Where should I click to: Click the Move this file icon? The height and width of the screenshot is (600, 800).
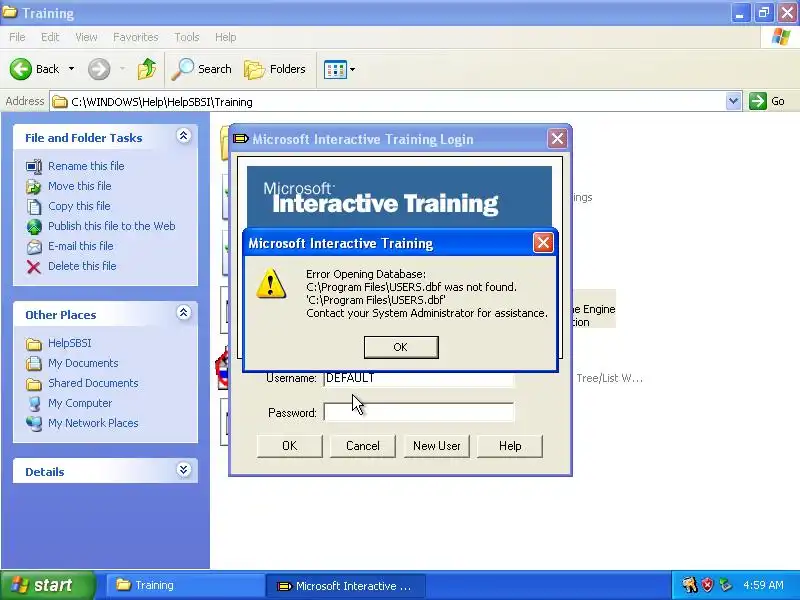point(34,187)
